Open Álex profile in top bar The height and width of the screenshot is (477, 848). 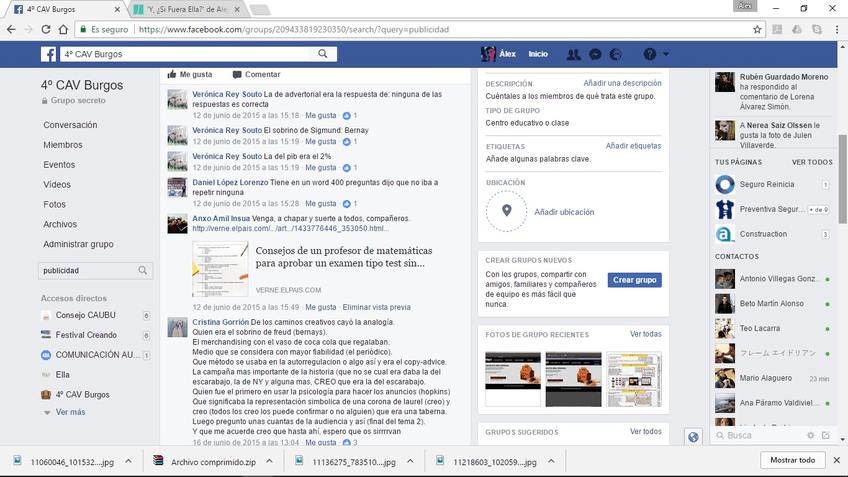(499, 54)
